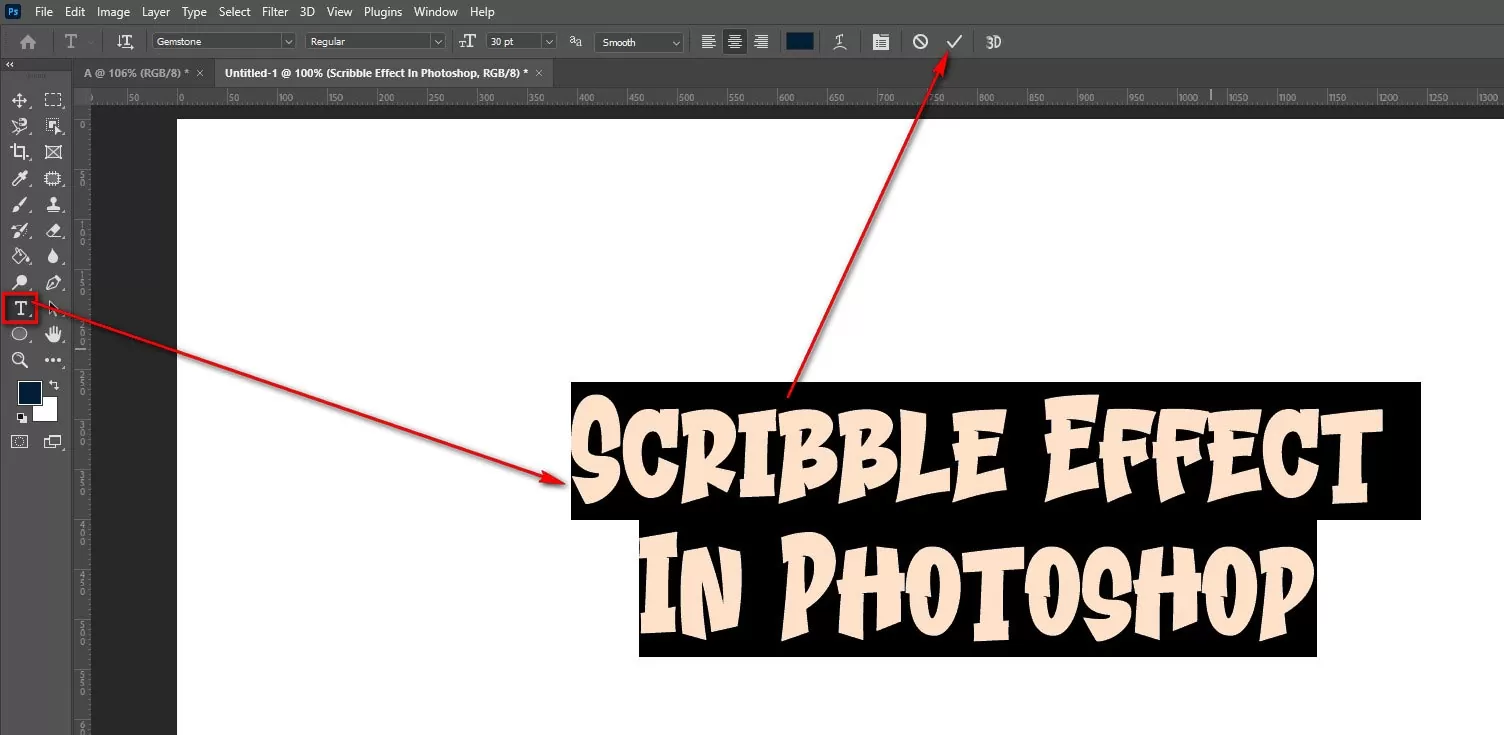Viewport: 1504px width, 735px height.
Task: Open the Help menu
Action: coord(482,12)
